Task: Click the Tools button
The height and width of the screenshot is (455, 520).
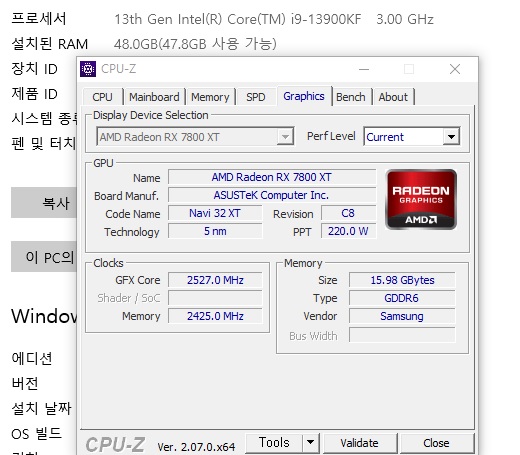Action: click(x=274, y=443)
